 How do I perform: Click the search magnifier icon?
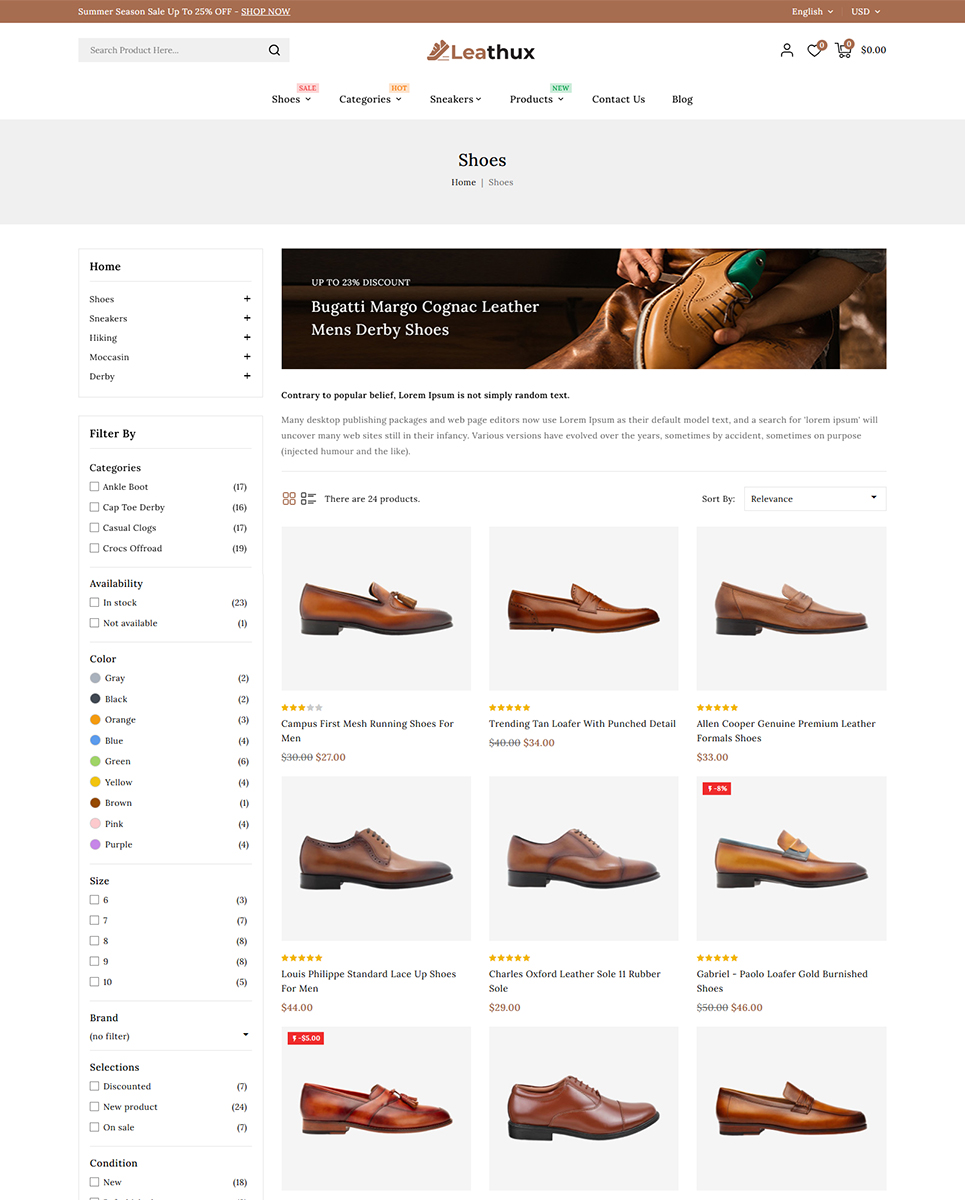(x=274, y=50)
